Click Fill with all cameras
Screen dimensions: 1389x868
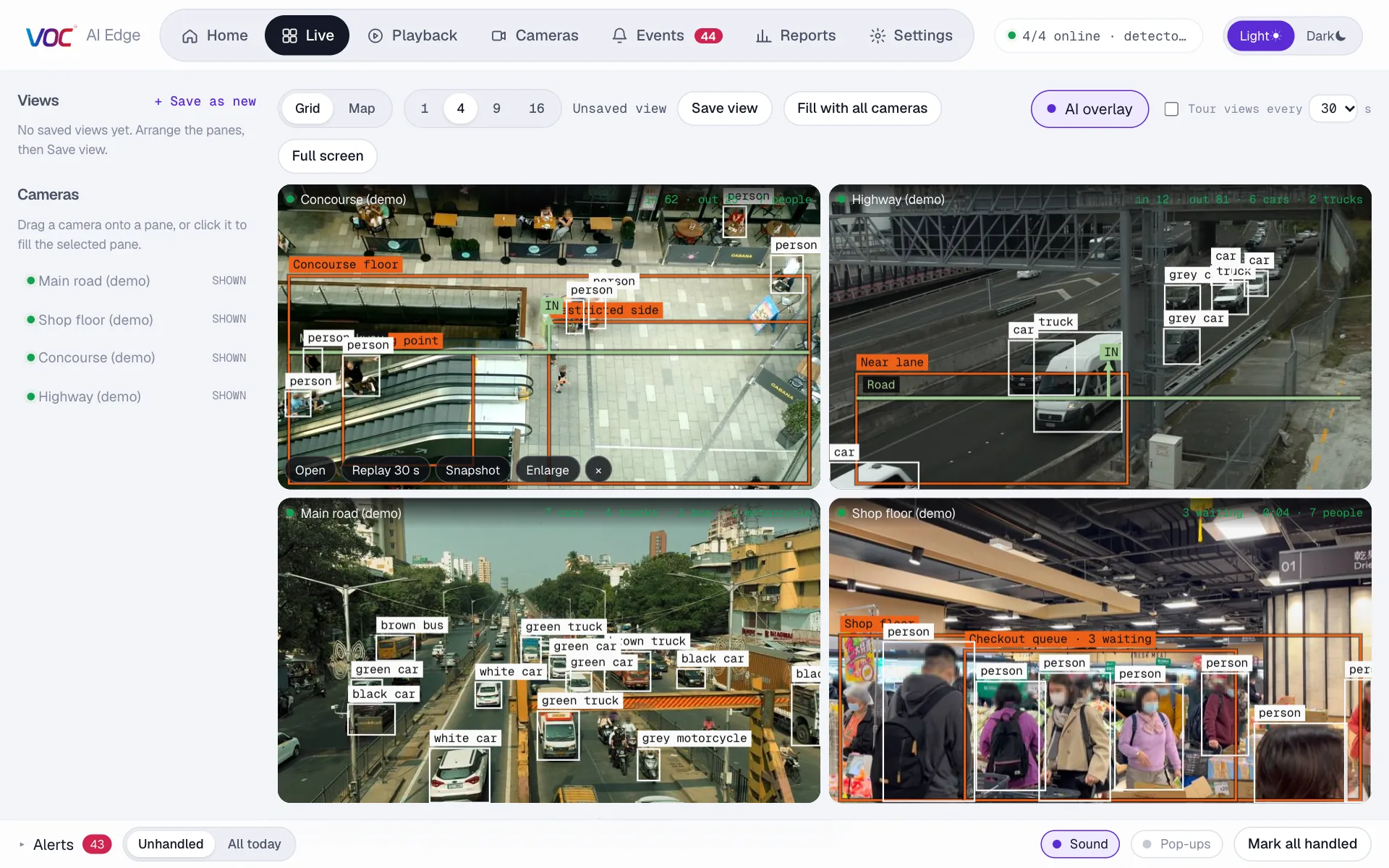[x=862, y=109]
